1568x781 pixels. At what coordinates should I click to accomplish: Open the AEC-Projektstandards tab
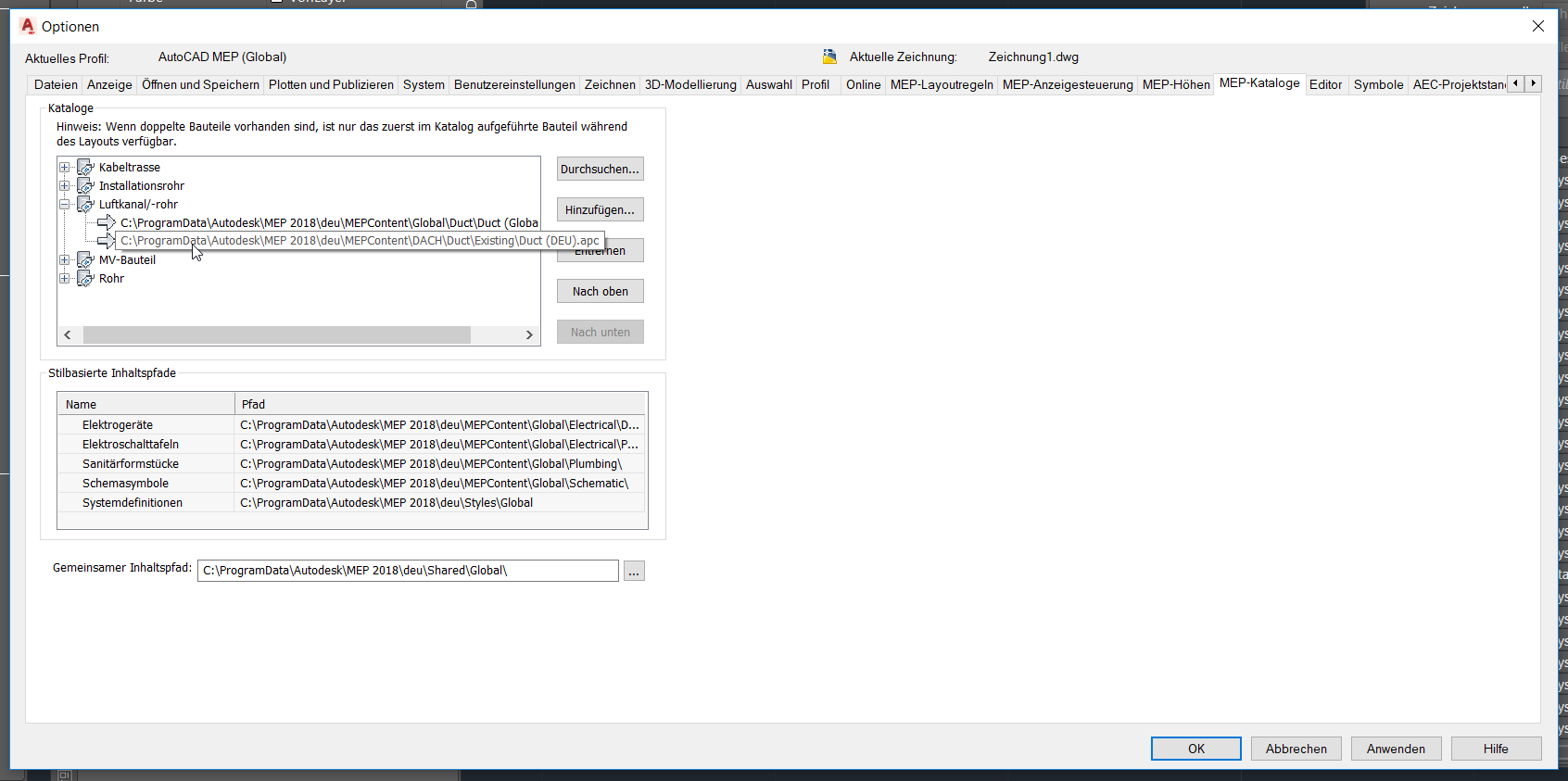[x=1459, y=84]
